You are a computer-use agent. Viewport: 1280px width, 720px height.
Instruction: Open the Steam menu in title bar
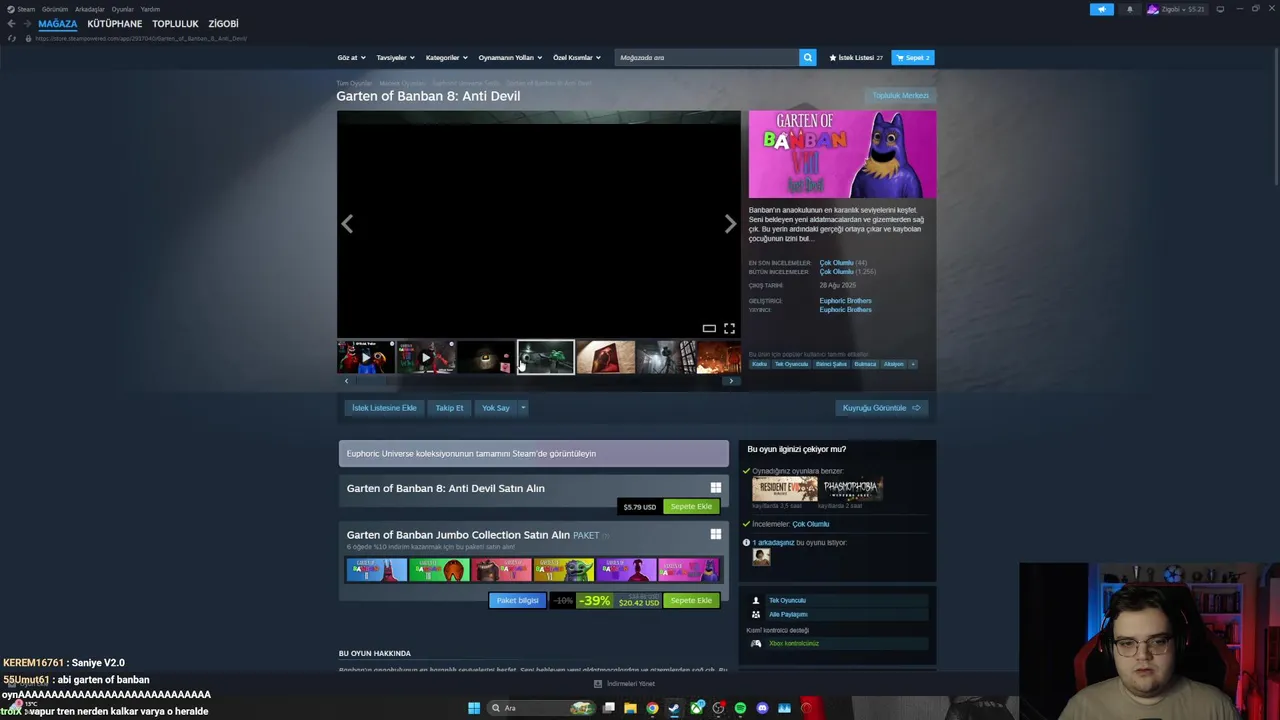(x=21, y=9)
